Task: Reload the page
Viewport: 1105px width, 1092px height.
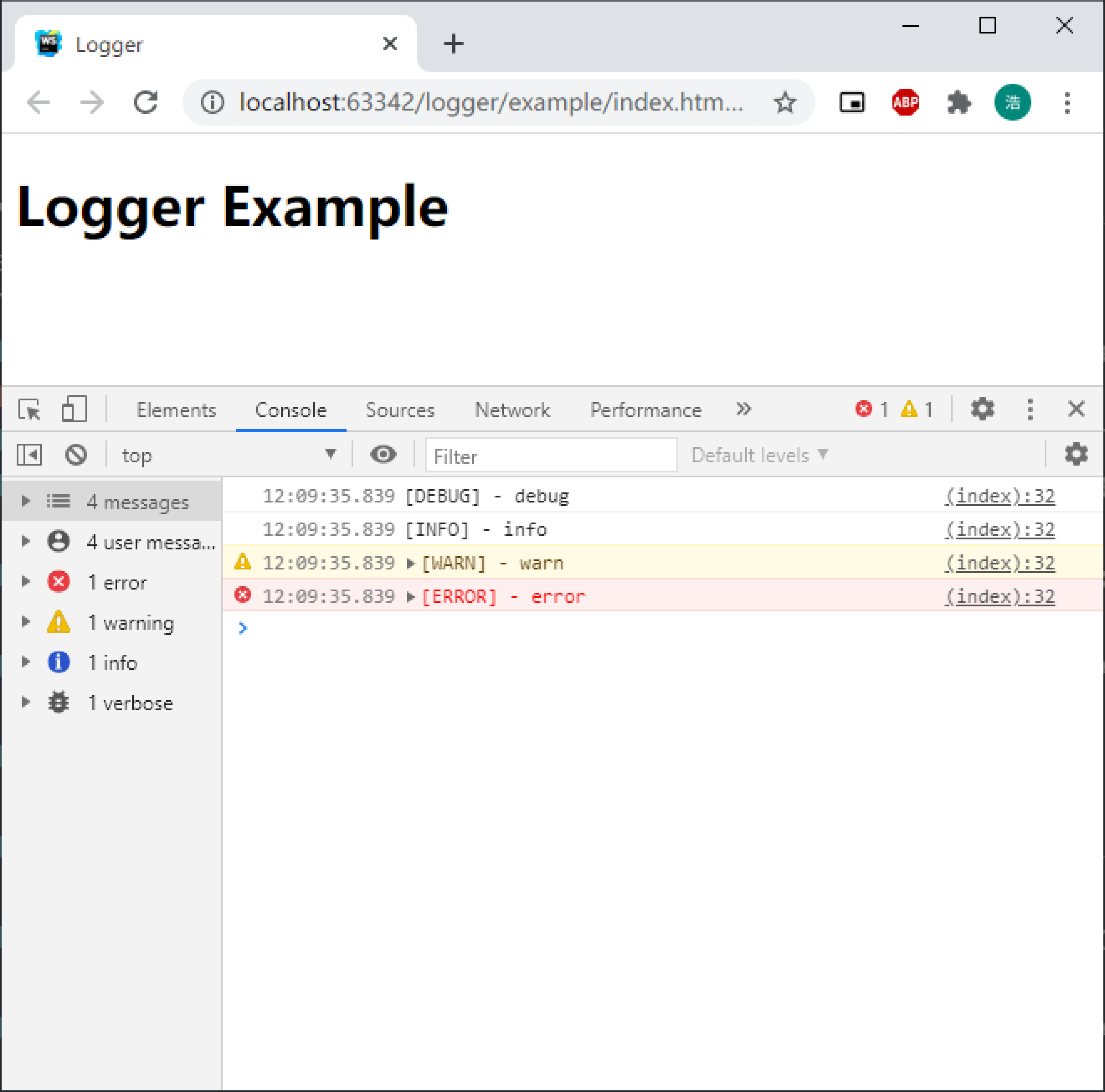Action: click(146, 102)
